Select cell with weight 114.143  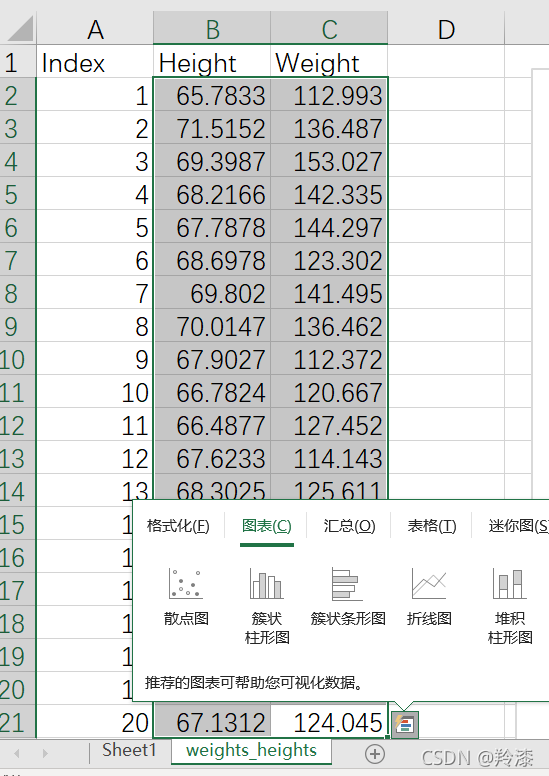329,458
